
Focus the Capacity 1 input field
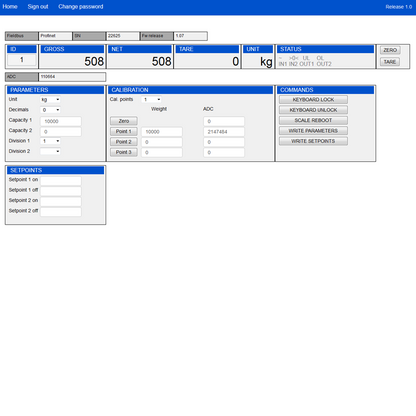pos(61,121)
